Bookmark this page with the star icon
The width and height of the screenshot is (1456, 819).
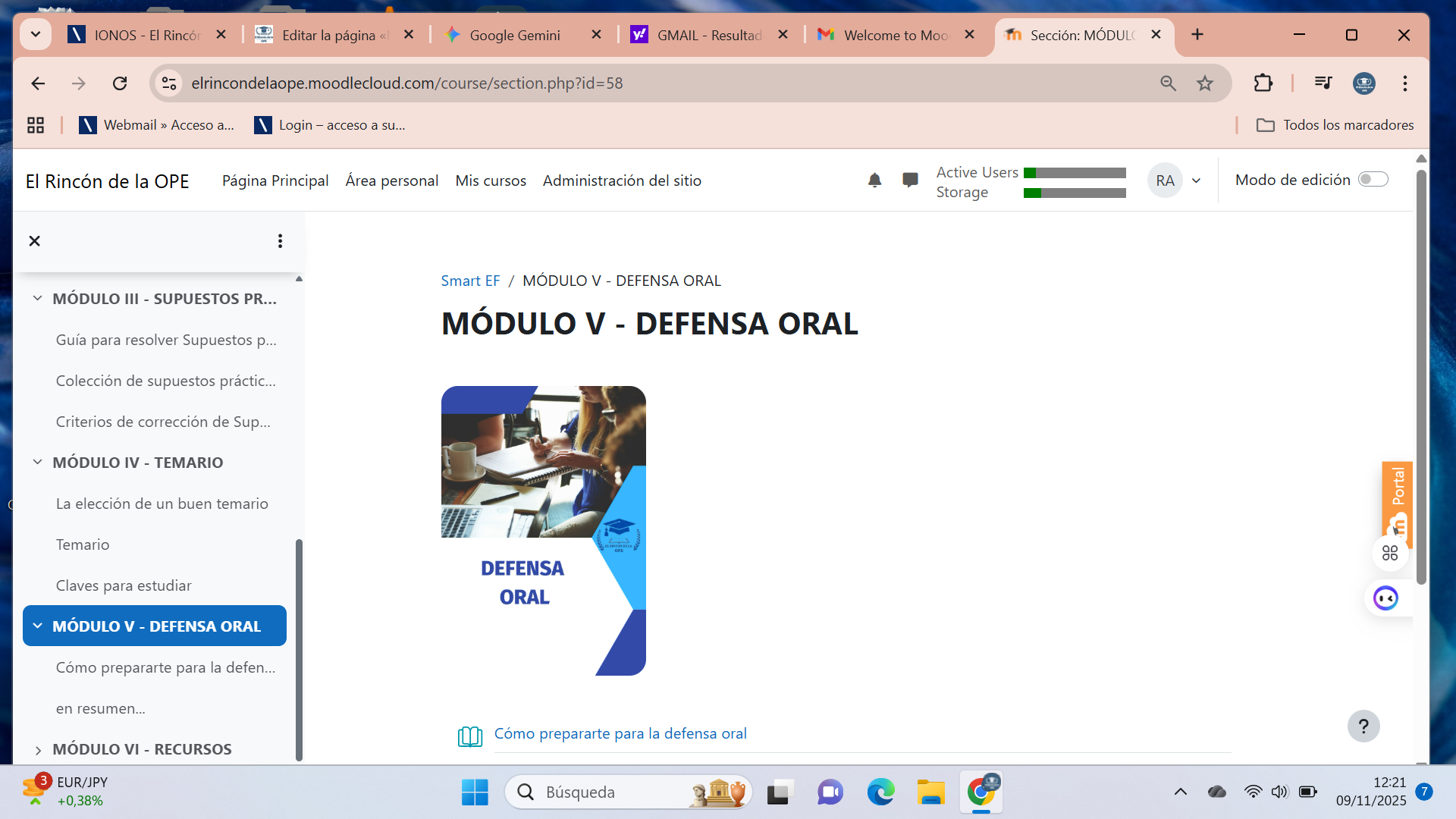(x=1205, y=83)
